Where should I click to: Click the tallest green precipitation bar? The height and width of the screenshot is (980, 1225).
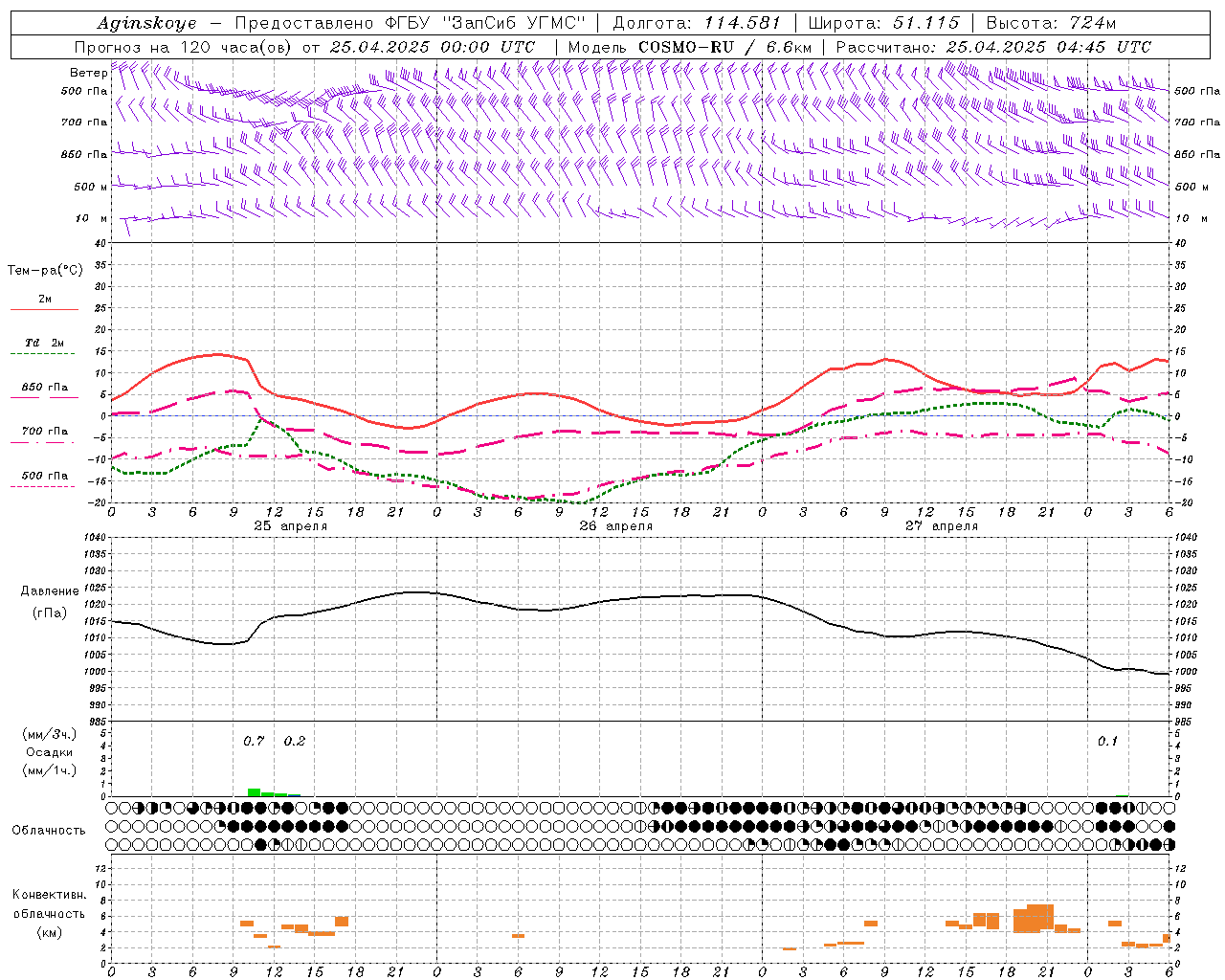pyautogui.click(x=254, y=792)
